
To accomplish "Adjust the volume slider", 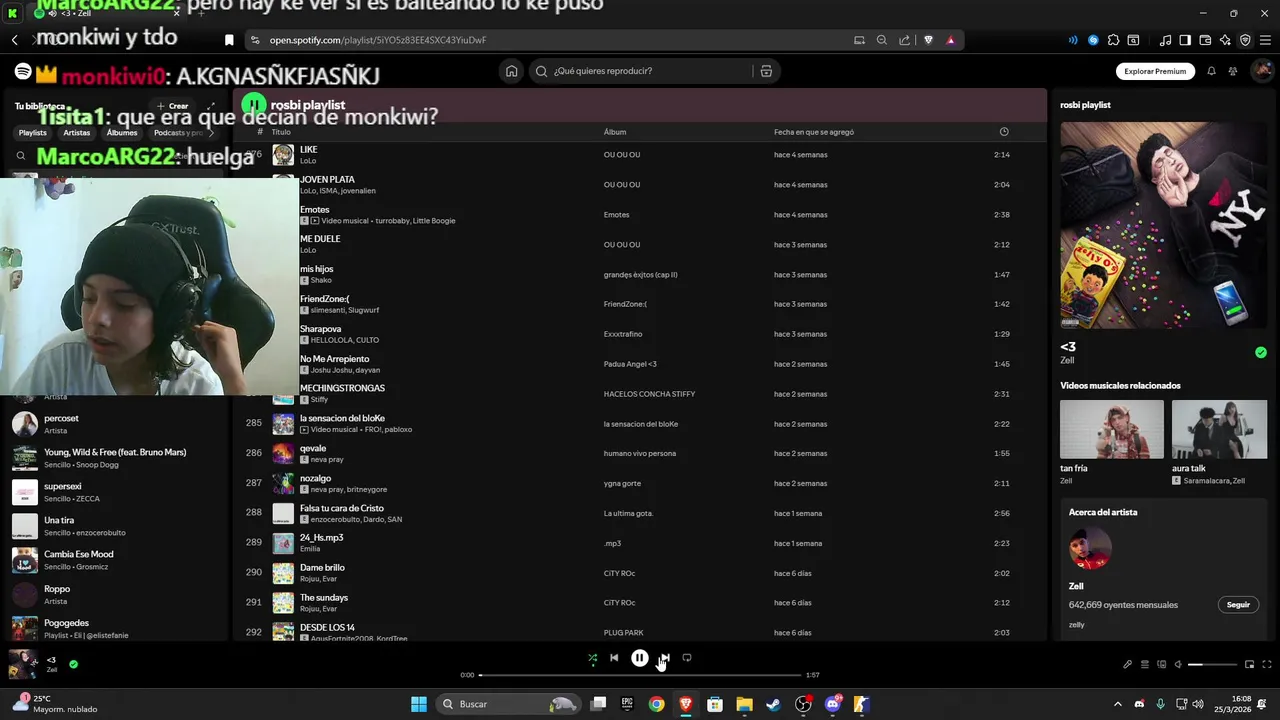I will click(1210, 665).
